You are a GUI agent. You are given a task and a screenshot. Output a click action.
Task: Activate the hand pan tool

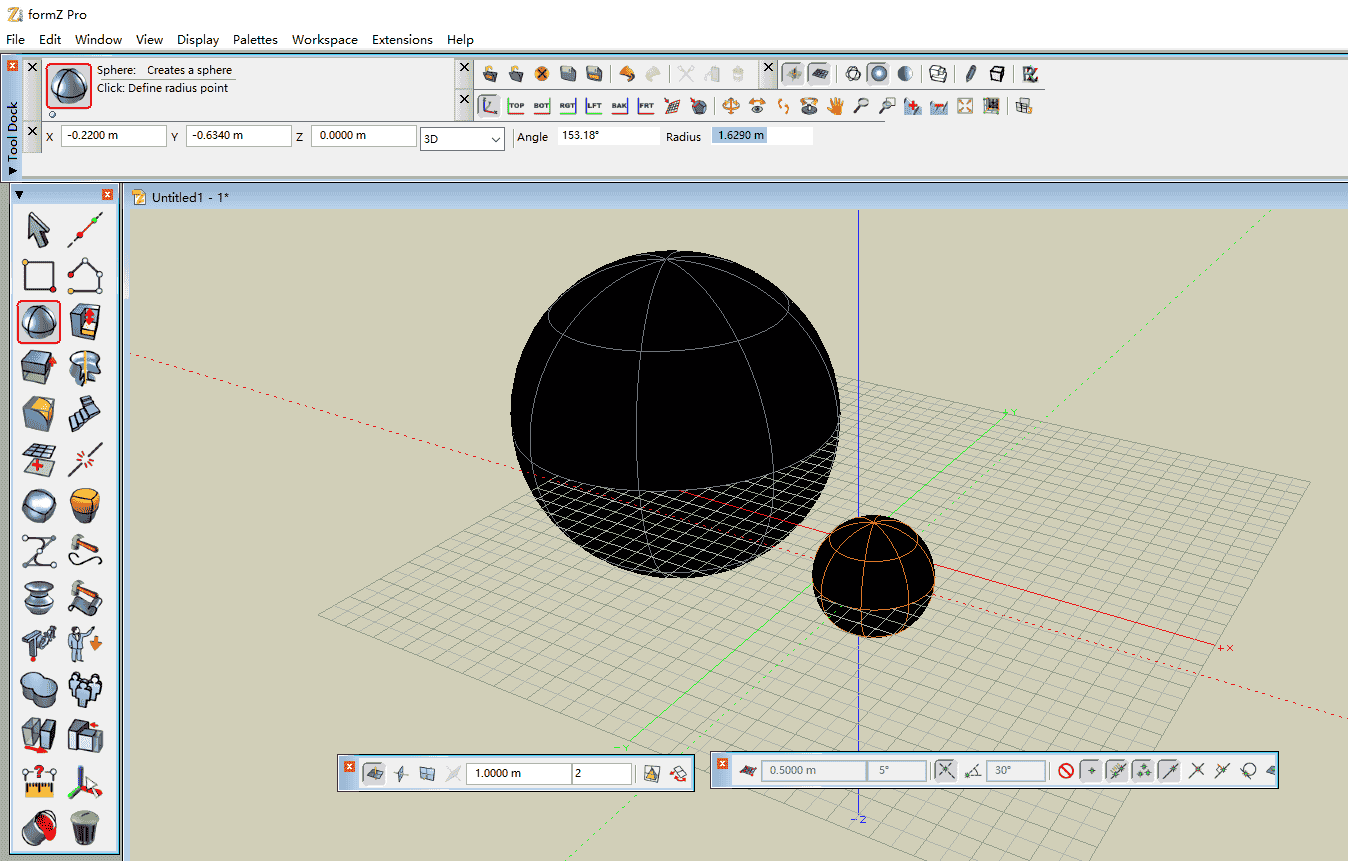tap(834, 105)
